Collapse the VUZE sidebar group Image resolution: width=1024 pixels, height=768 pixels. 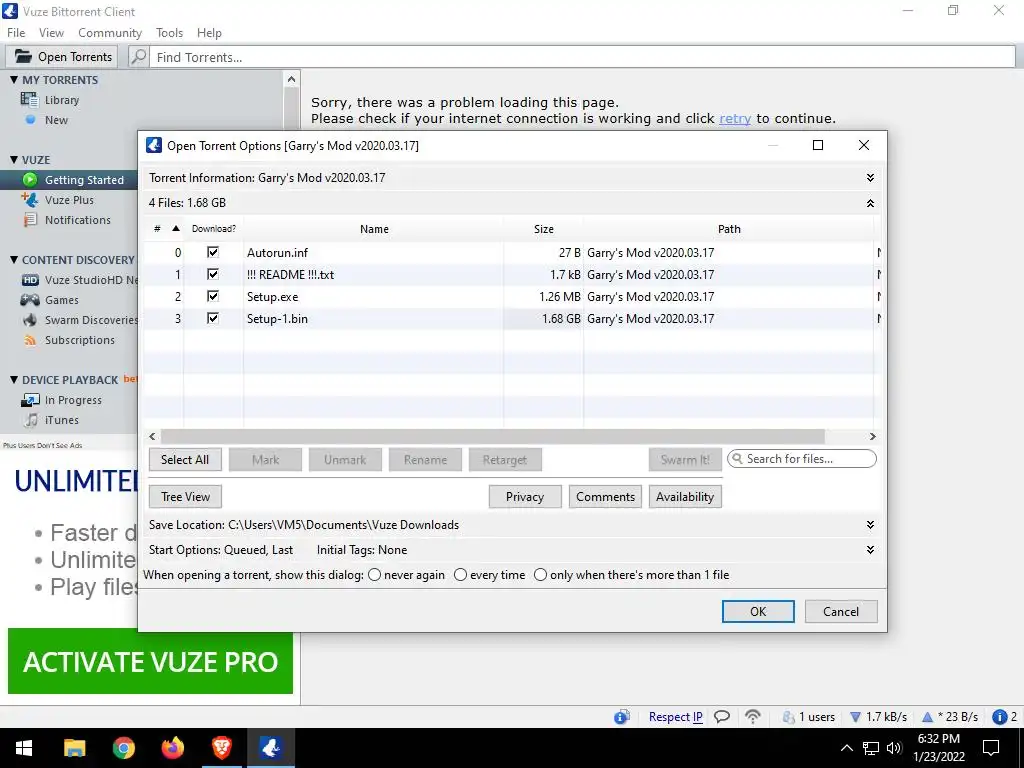click(x=14, y=160)
